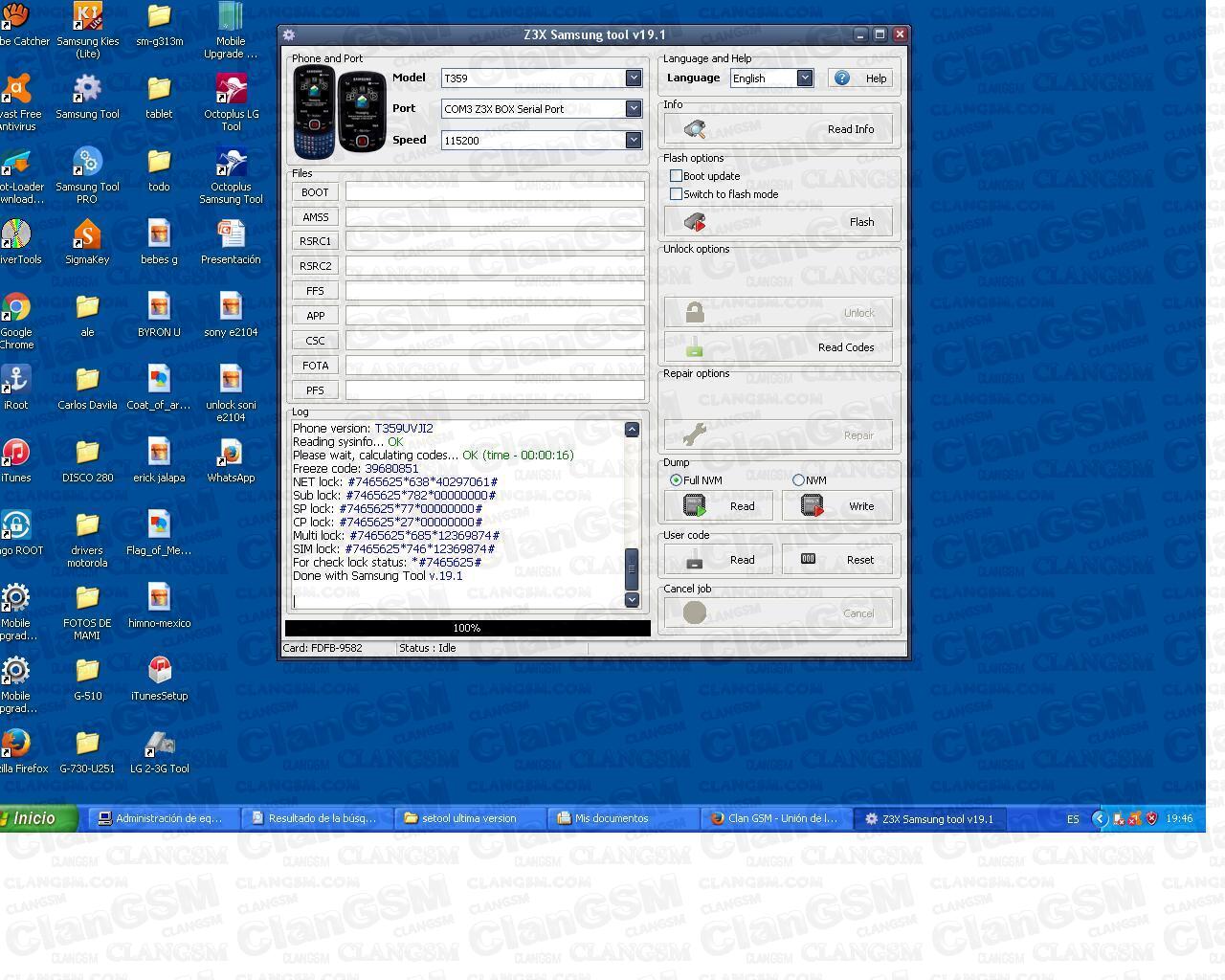Click the log scrollbar up arrow
The image size is (1225, 980).
click(632, 430)
